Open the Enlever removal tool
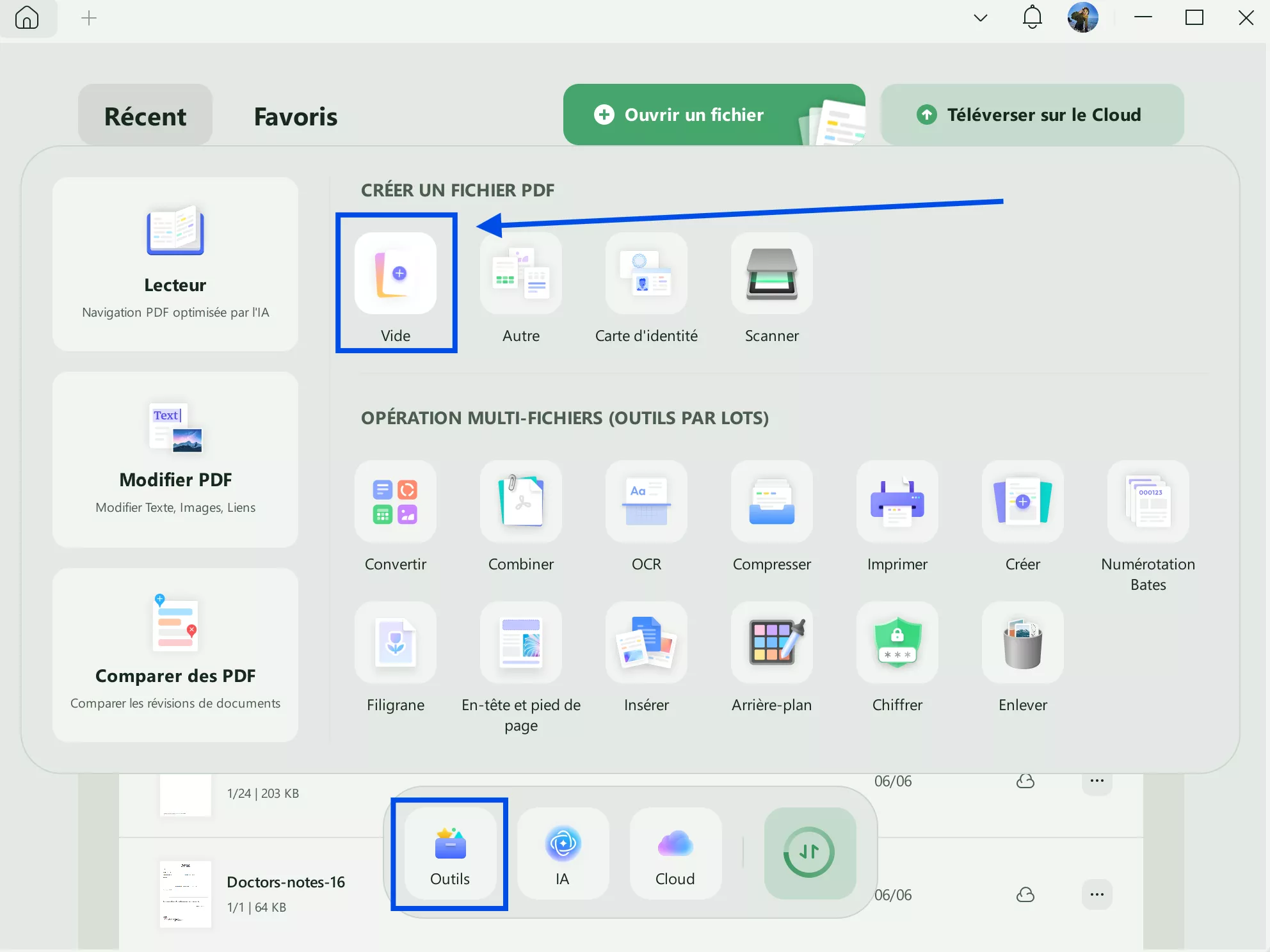This screenshot has height=952, width=1270. coord(1022,642)
